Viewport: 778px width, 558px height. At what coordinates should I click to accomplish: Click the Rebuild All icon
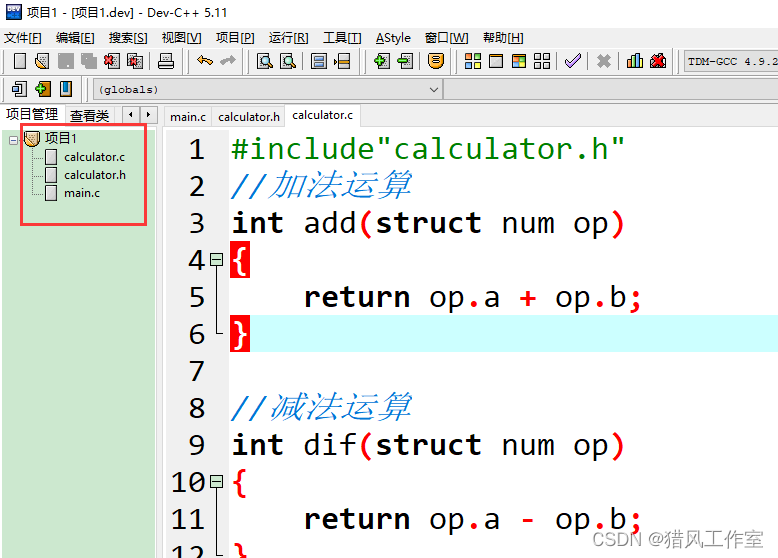click(542, 61)
